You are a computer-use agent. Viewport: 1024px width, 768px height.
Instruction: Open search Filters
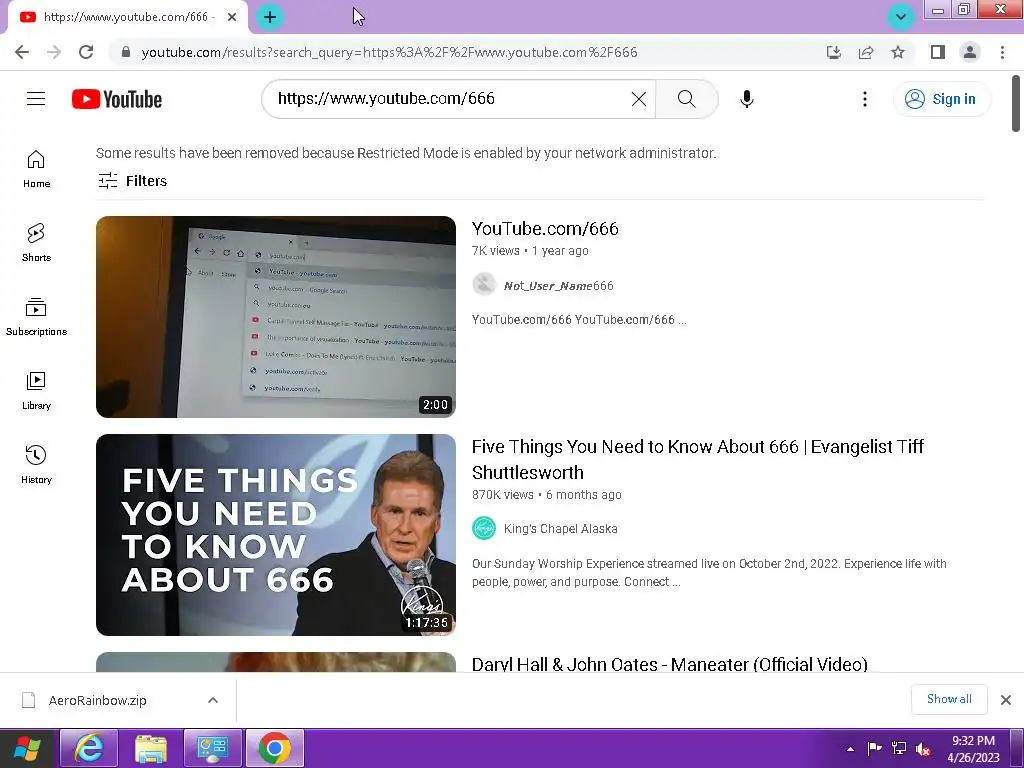click(x=133, y=181)
